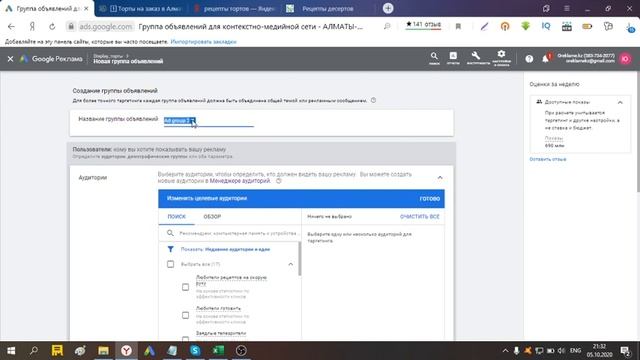Click the Display_торты breadcrumb link

coord(108,56)
